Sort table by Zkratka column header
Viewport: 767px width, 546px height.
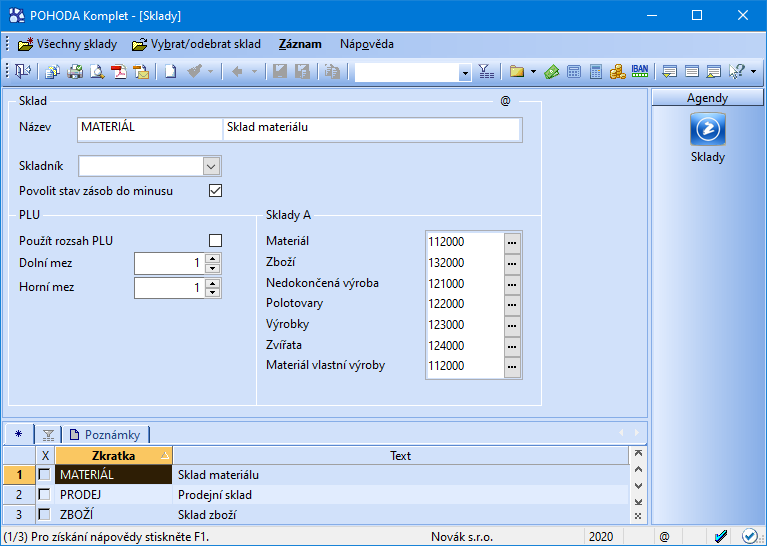point(113,455)
